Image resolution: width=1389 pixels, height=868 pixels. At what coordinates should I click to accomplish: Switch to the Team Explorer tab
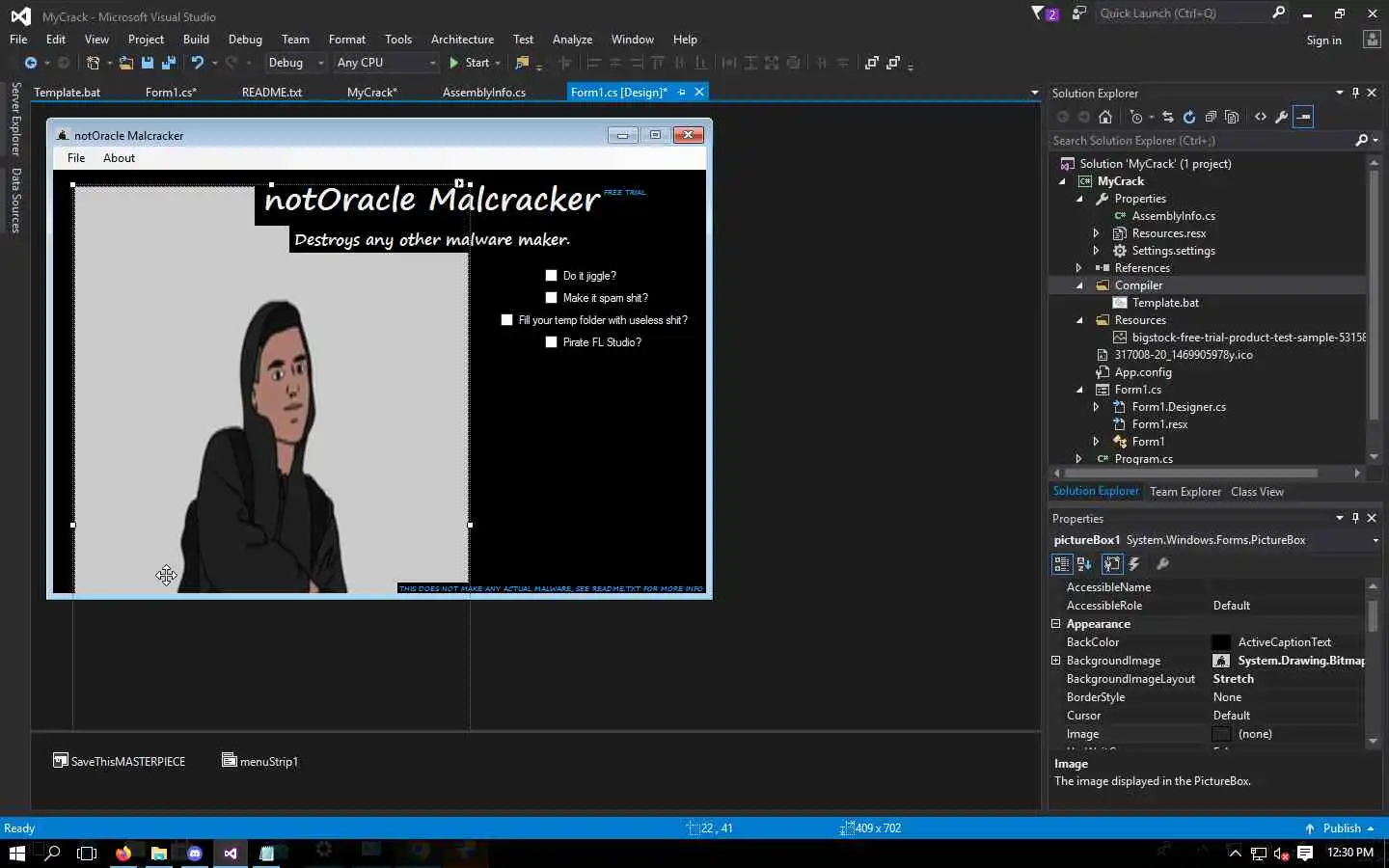click(x=1185, y=492)
